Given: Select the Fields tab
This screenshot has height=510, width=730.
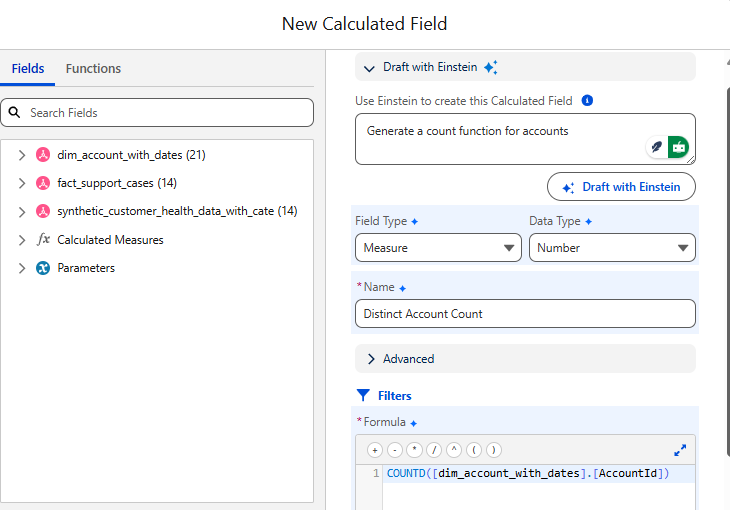Looking at the screenshot, I should pos(28,69).
